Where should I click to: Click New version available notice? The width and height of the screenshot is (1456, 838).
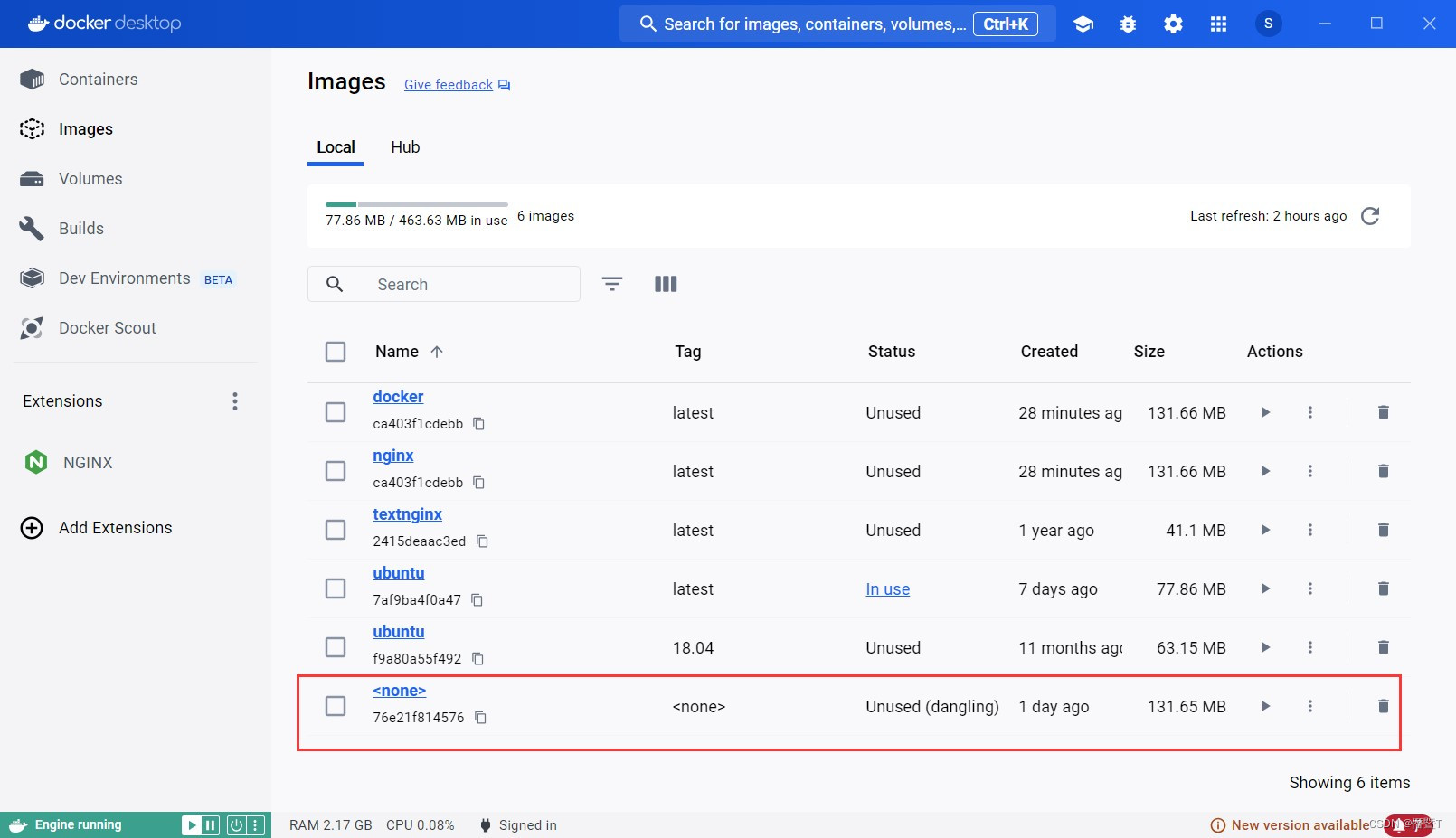(x=1291, y=825)
